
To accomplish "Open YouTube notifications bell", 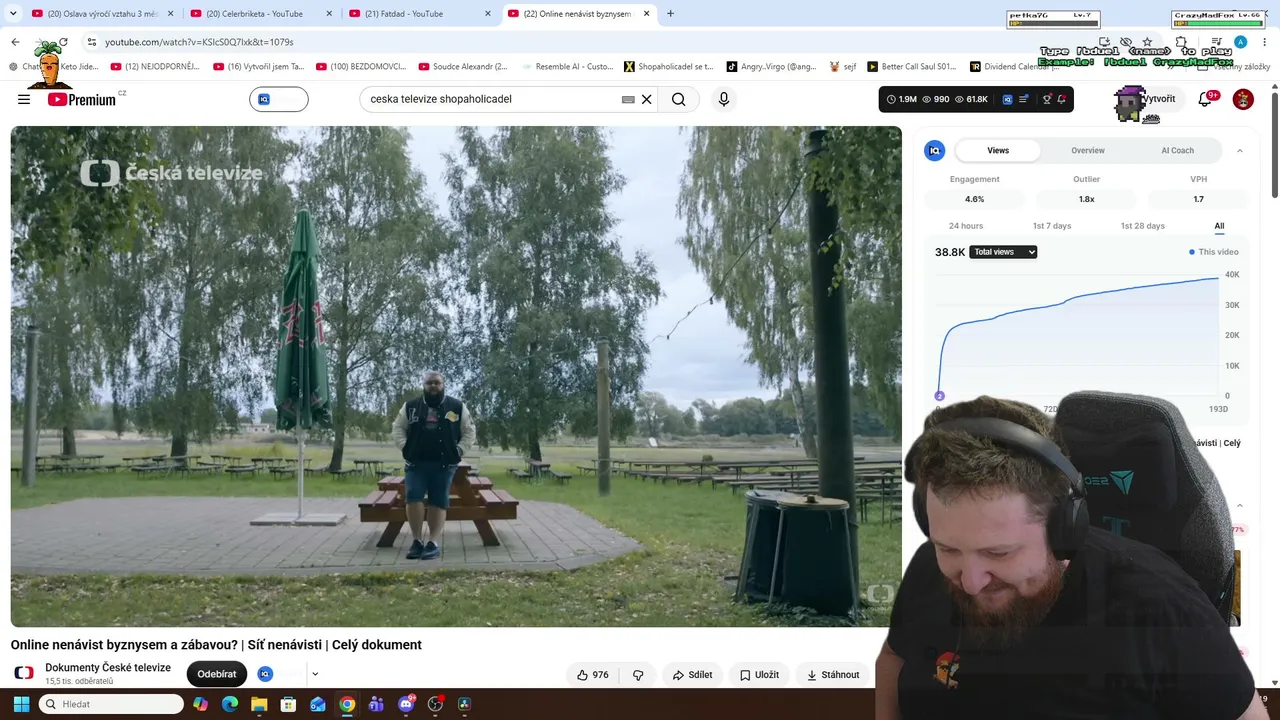I will coord(1206,99).
